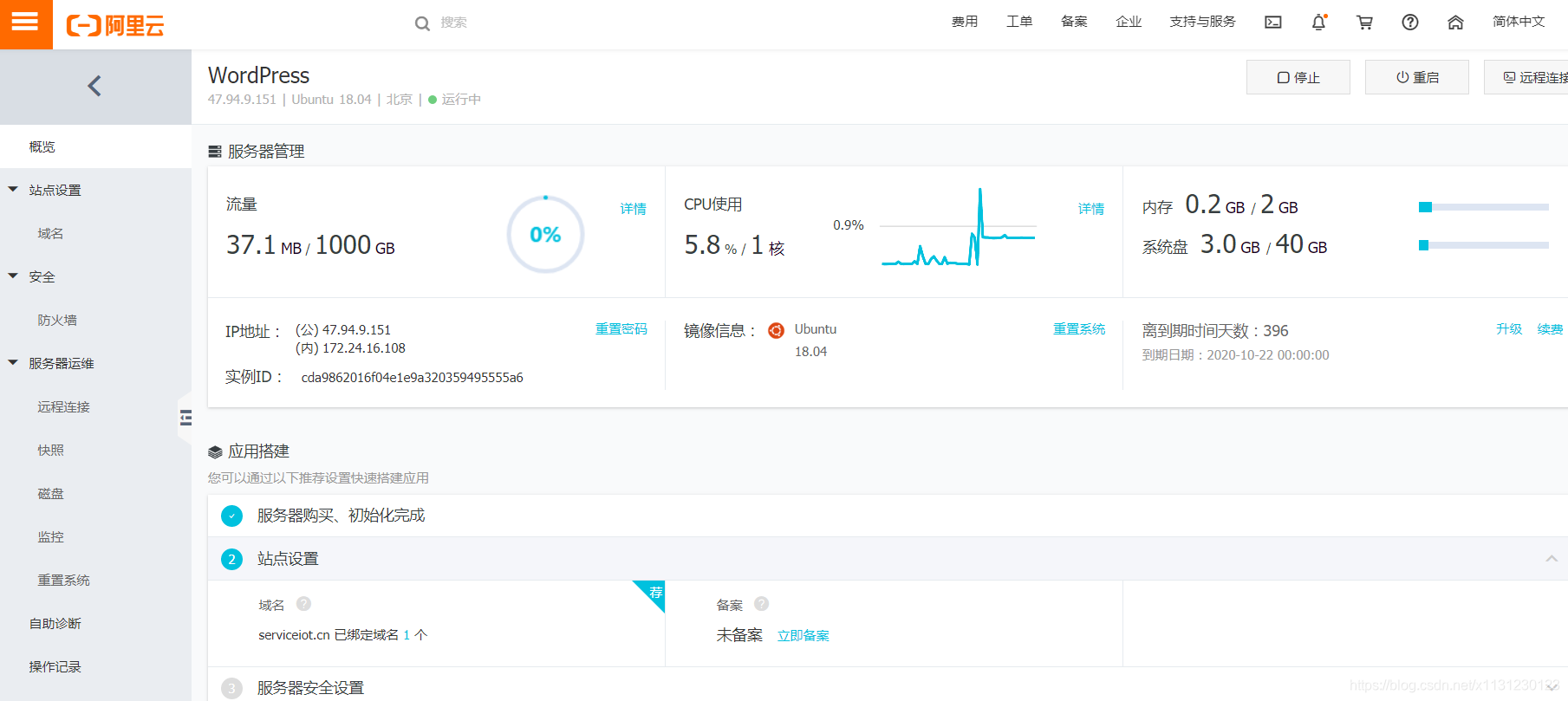The height and width of the screenshot is (701, 1568).
Task: Go to the home icon
Action: point(1455,23)
